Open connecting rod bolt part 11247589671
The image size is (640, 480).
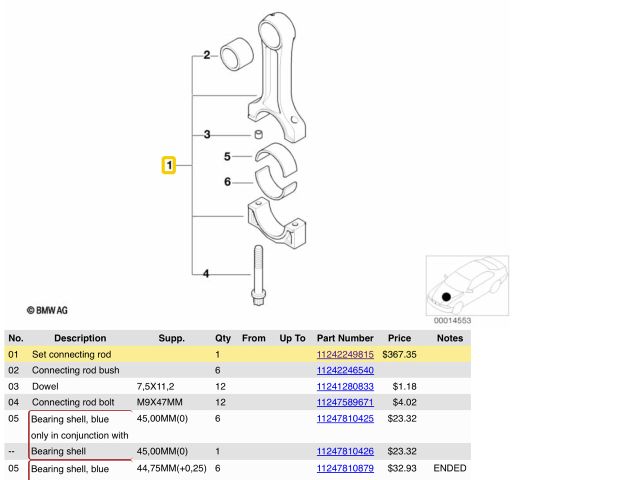344,402
